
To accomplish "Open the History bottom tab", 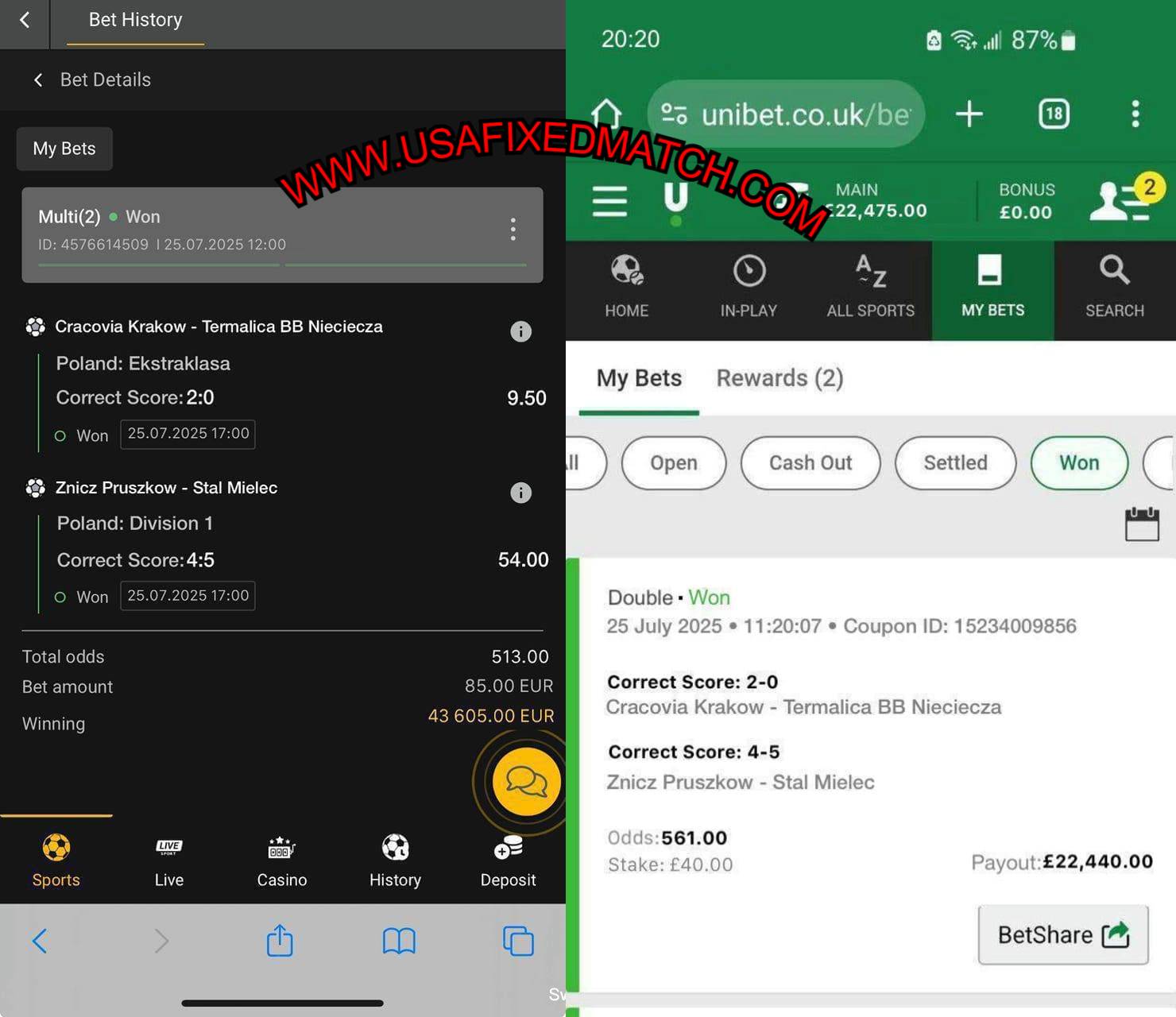I will (x=395, y=860).
